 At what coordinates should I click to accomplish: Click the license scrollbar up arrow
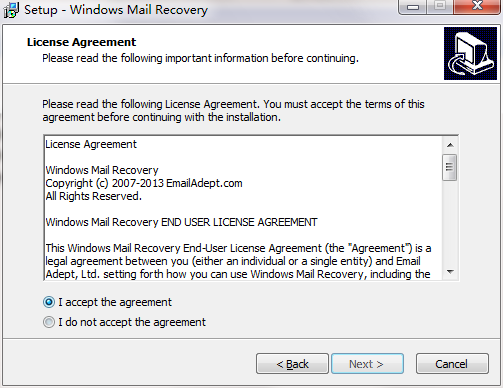(450, 145)
